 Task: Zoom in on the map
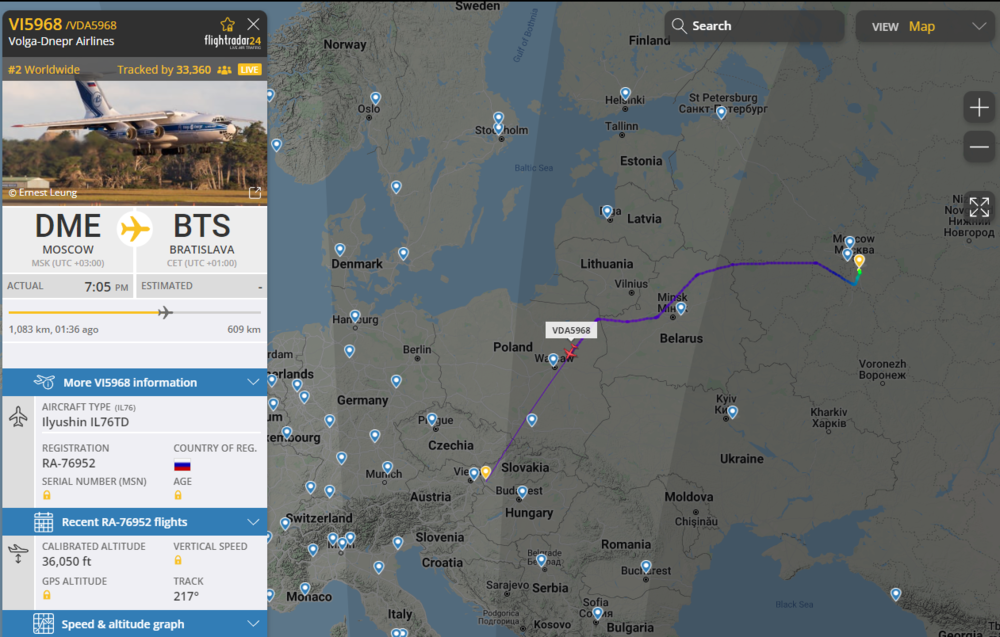pyautogui.click(x=979, y=108)
